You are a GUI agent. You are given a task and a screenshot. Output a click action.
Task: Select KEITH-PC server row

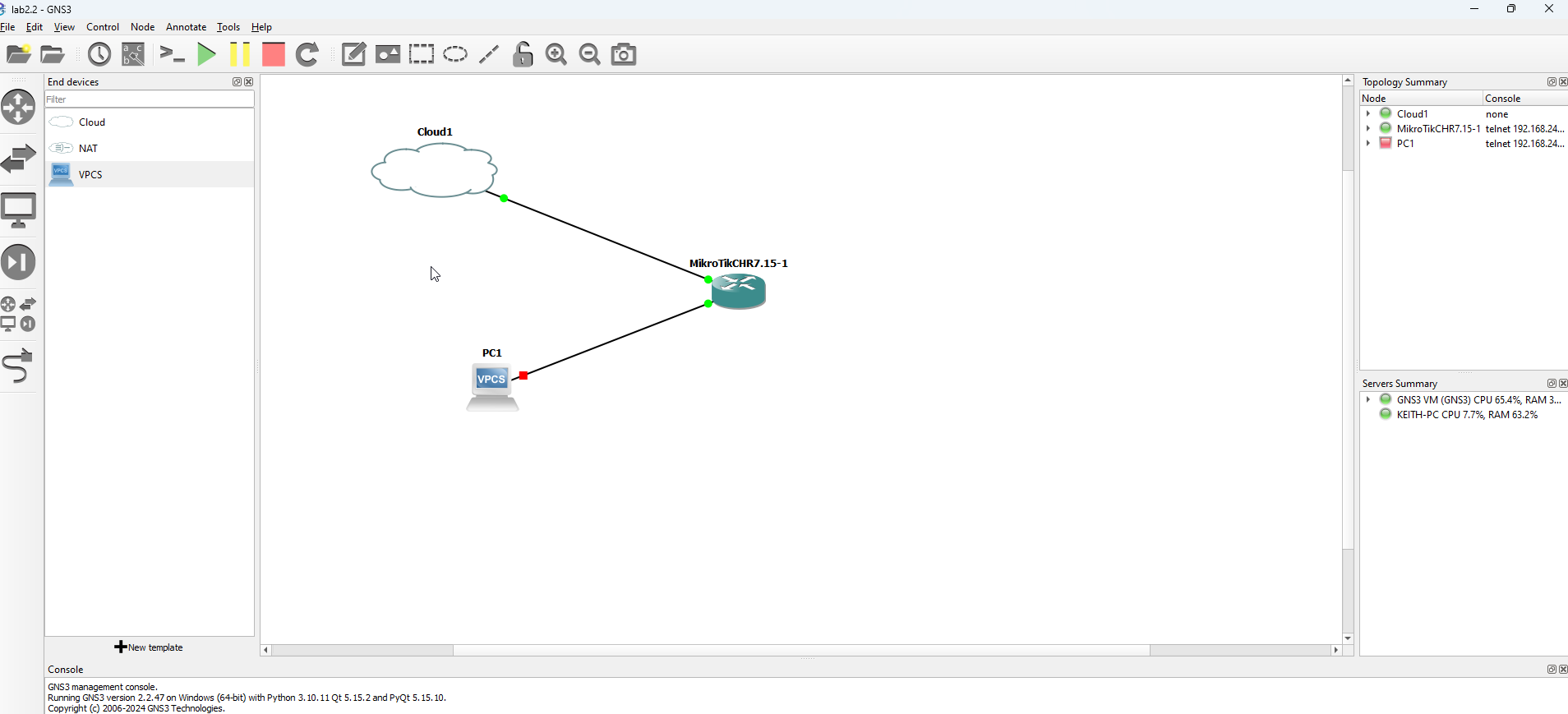tap(1467, 414)
